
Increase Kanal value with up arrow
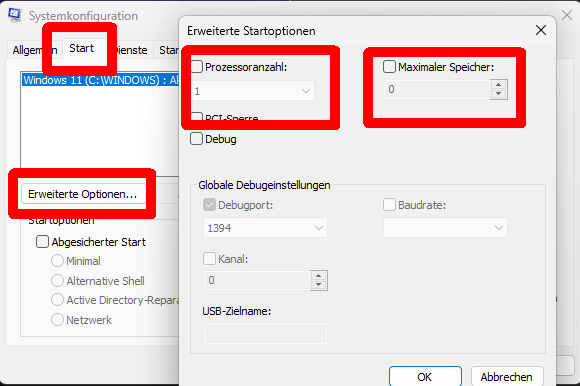tap(318, 276)
